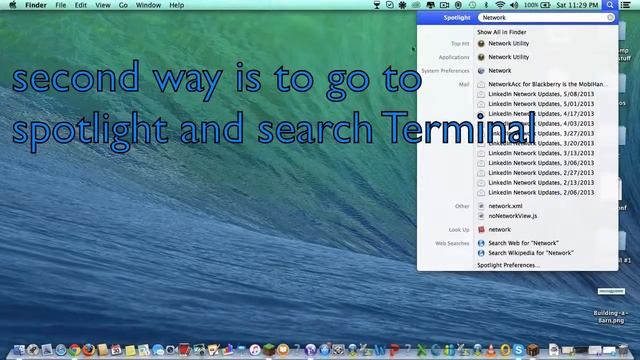
Task: Open Stickies yellow note icon in Dock
Action: pyautogui.click(x=130, y=350)
